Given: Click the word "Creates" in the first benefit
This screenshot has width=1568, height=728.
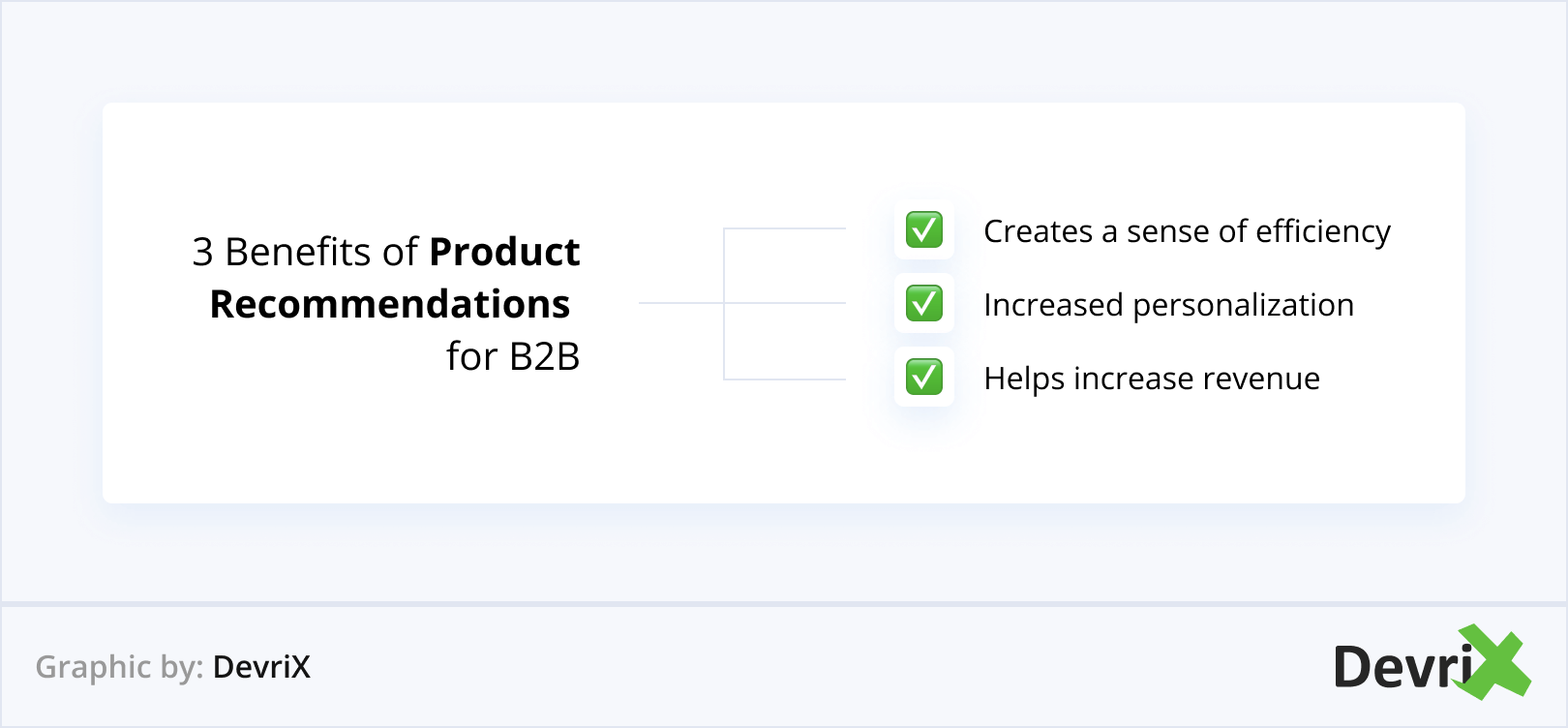Looking at the screenshot, I should click(x=1038, y=231).
